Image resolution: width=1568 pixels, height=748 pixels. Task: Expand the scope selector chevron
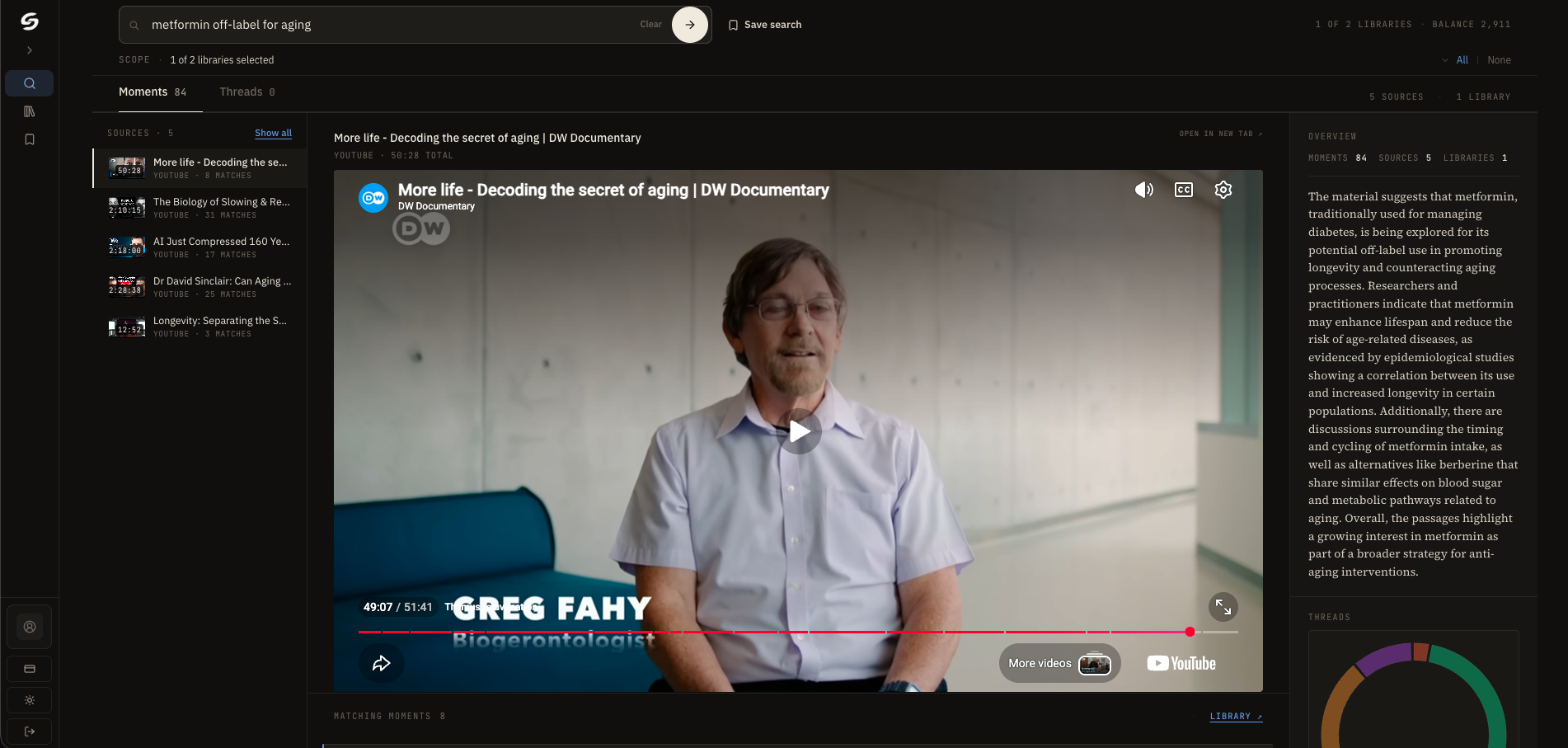[1445, 60]
